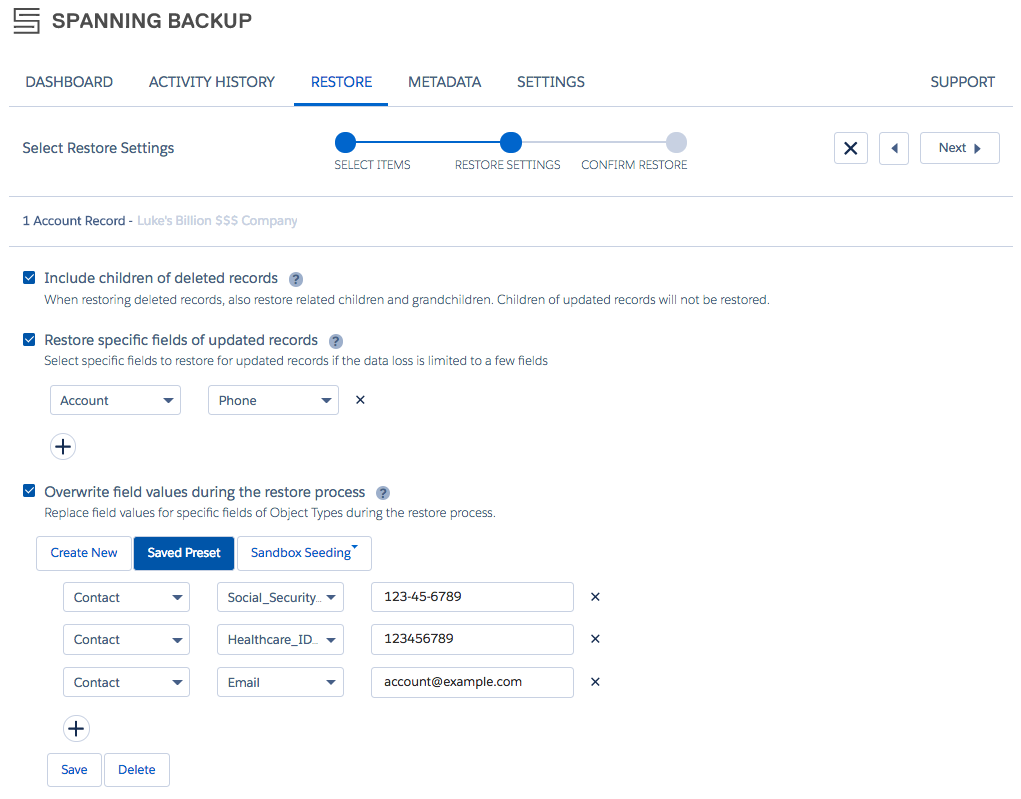The image size is (1021, 799).
Task: Disable 'Restore specific fields of updated records'
Action: click(28, 339)
